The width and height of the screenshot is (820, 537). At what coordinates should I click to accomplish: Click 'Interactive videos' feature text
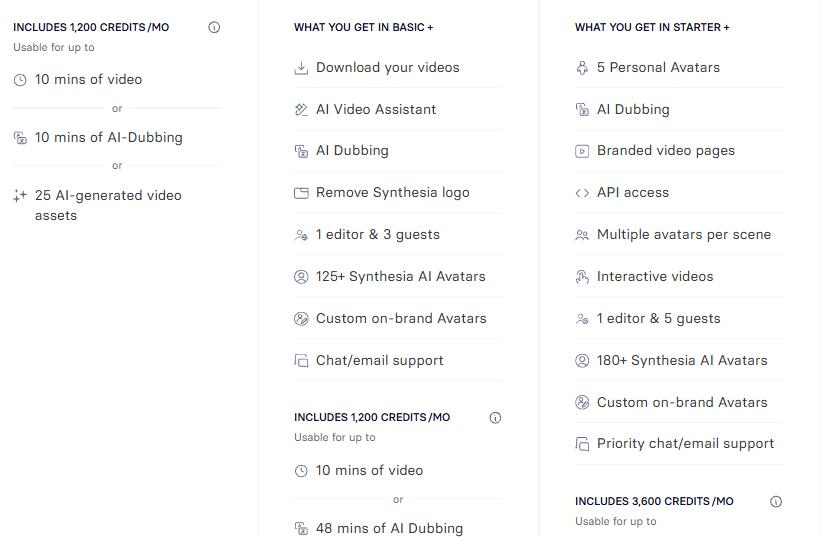point(655,276)
